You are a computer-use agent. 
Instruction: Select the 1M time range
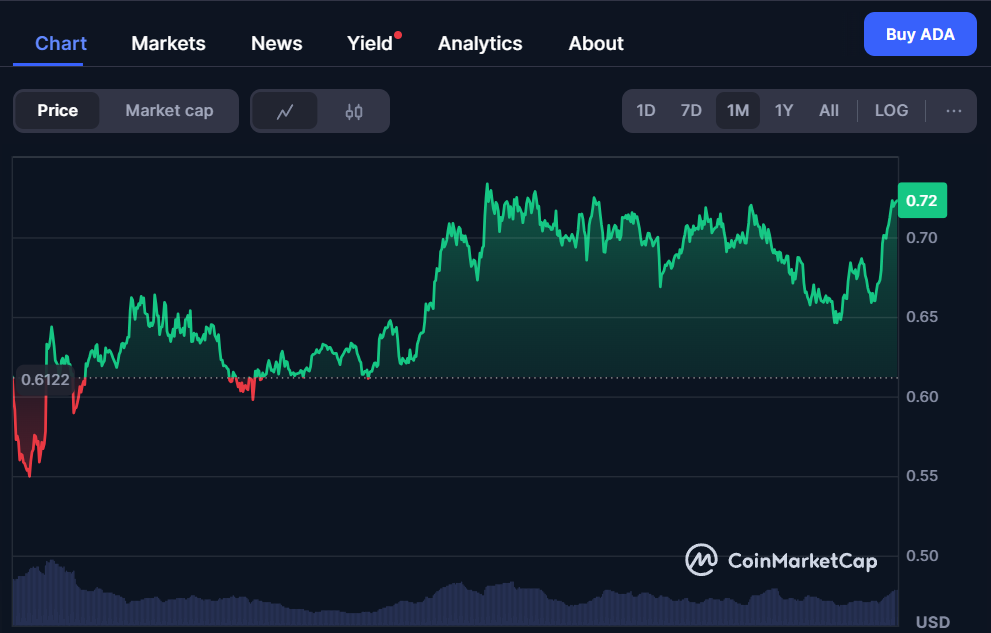[738, 111]
